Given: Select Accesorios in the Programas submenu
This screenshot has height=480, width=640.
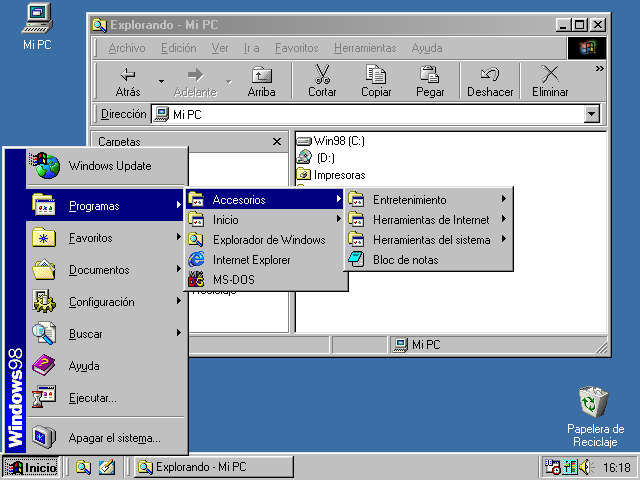Looking at the screenshot, I should (x=265, y=200).
